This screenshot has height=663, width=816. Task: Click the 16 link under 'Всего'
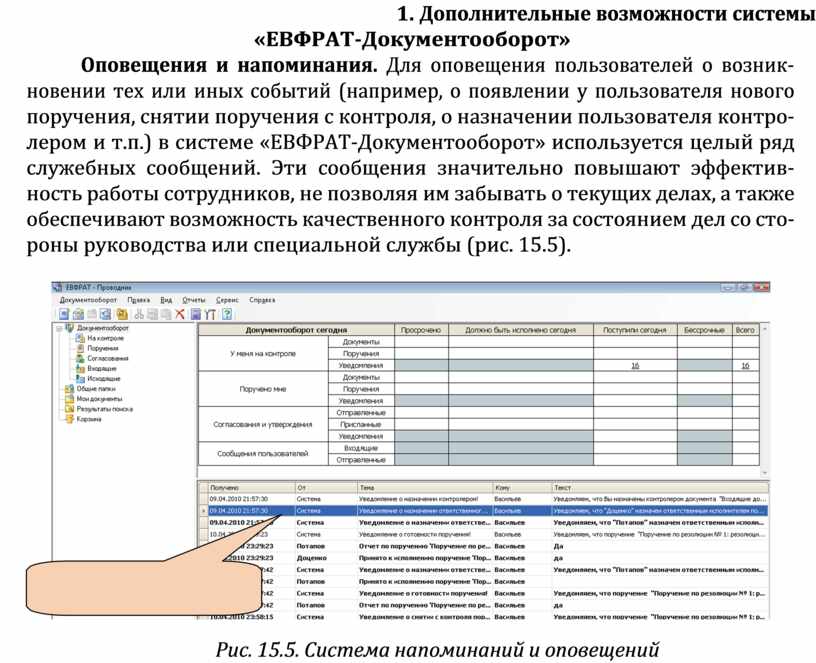[x=745, y=366]
